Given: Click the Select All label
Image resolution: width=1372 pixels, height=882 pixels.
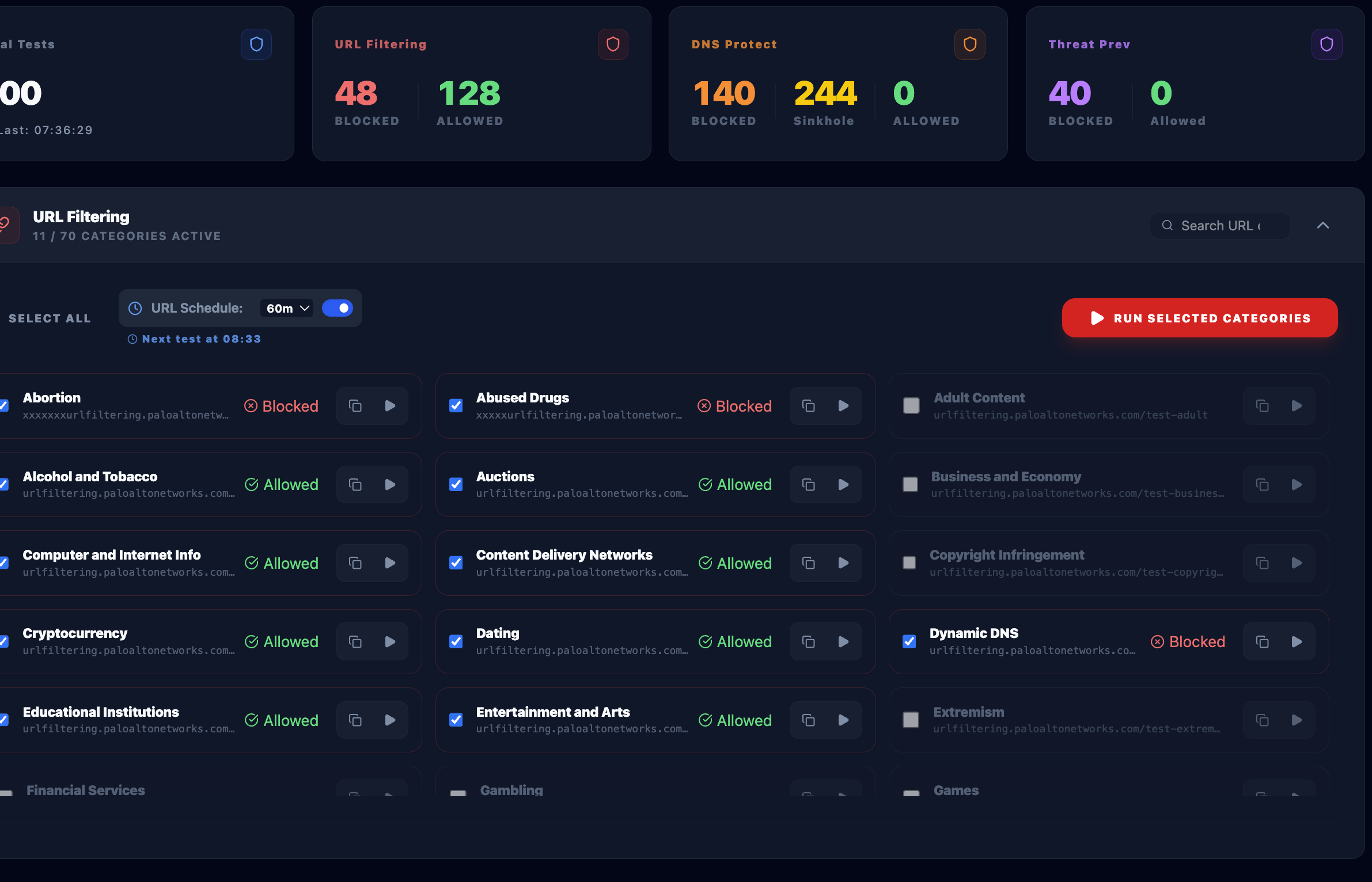Looking at the screenshot, I should click(x=50, y=318).
